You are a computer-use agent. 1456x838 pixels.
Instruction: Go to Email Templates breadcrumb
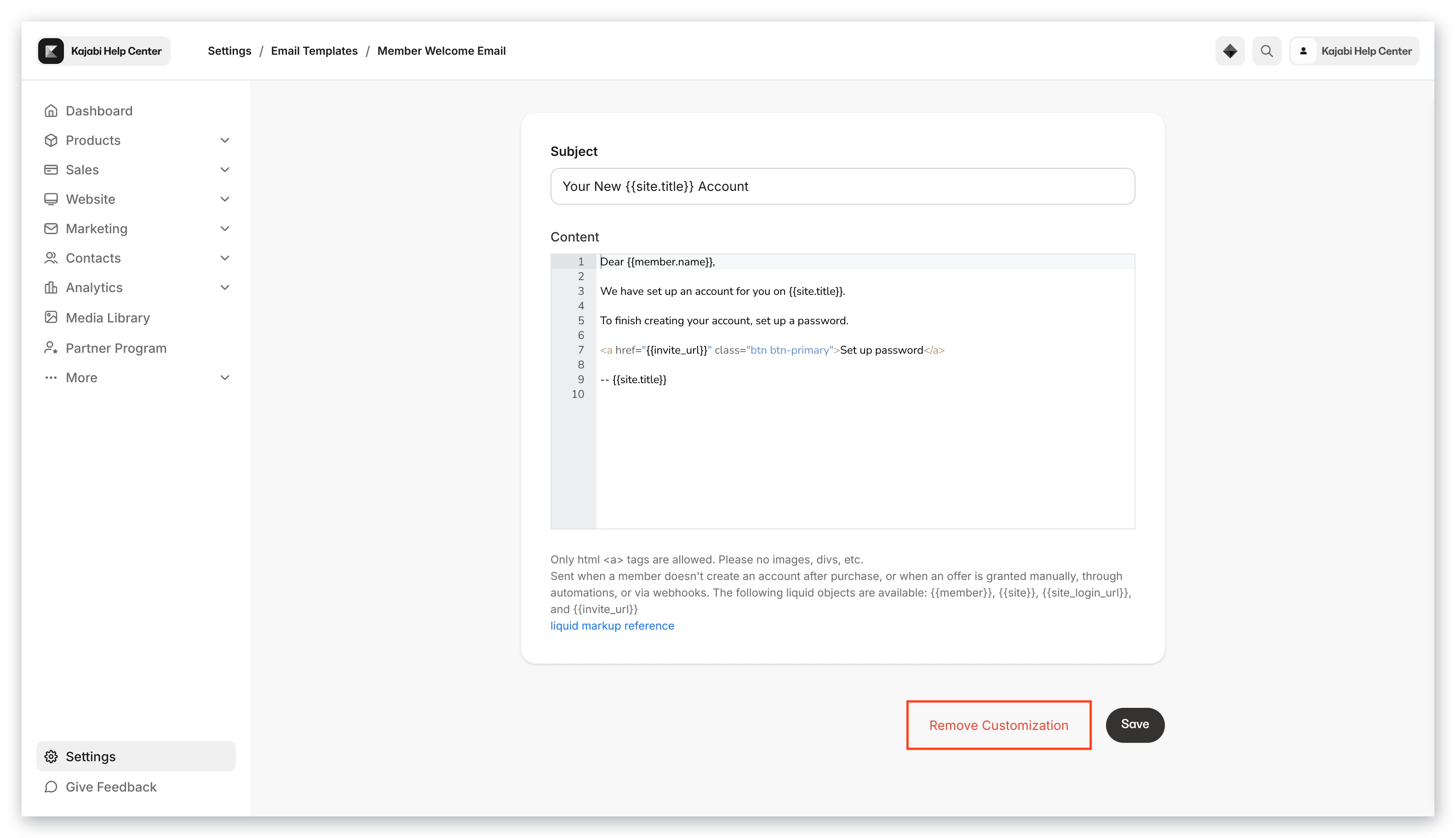[314, 51]
